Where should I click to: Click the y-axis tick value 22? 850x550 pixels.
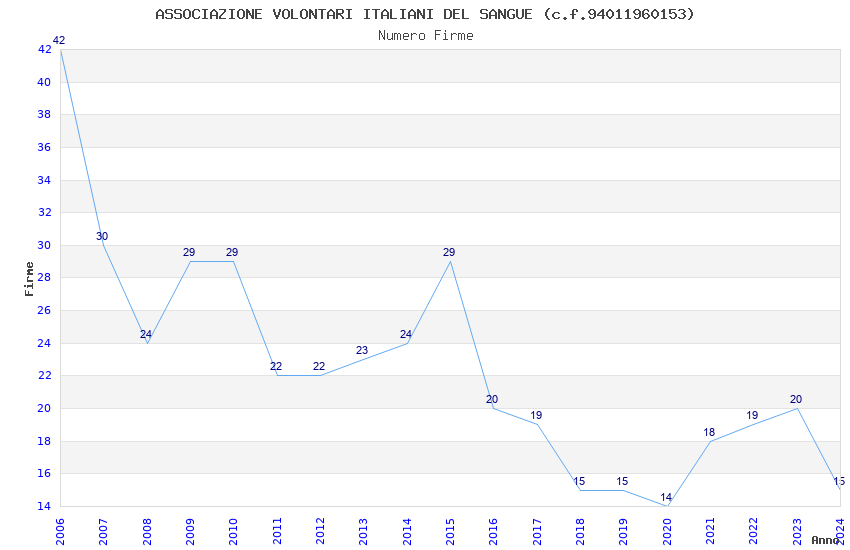point(44,376)
